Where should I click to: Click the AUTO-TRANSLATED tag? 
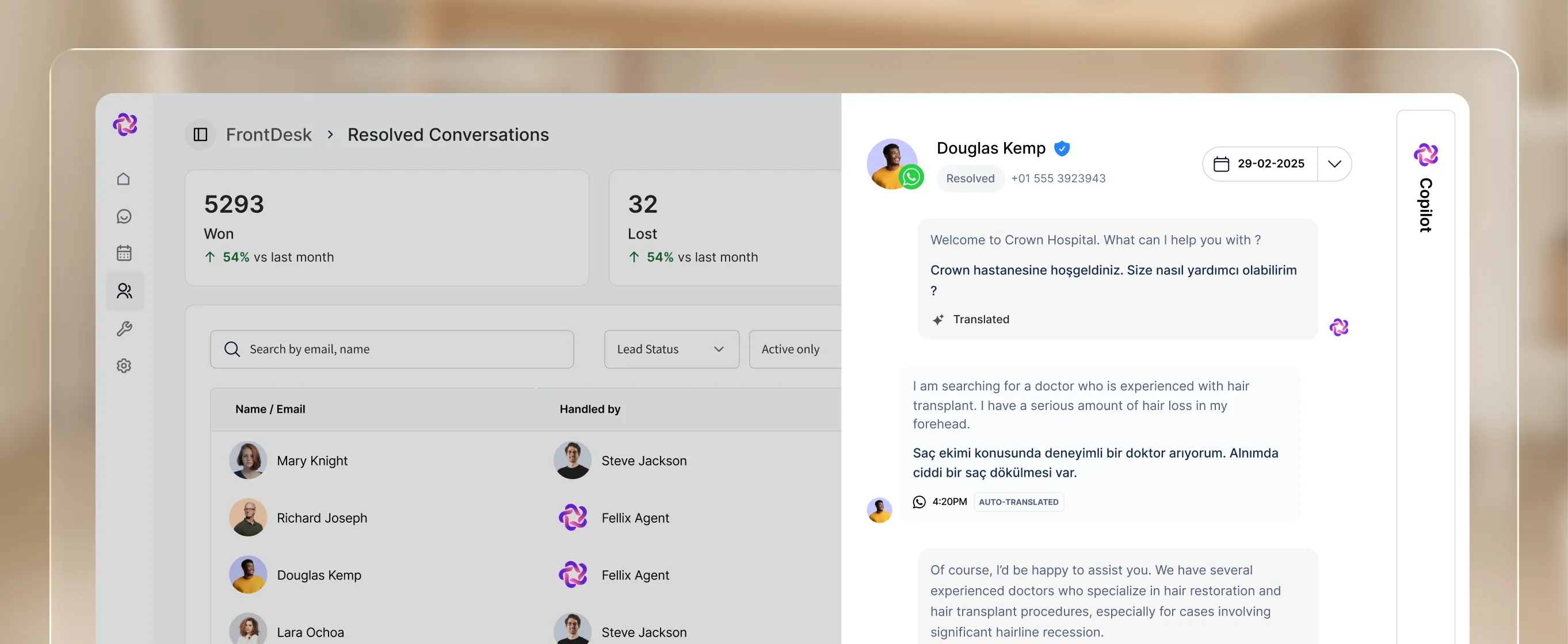[1018, 502]
